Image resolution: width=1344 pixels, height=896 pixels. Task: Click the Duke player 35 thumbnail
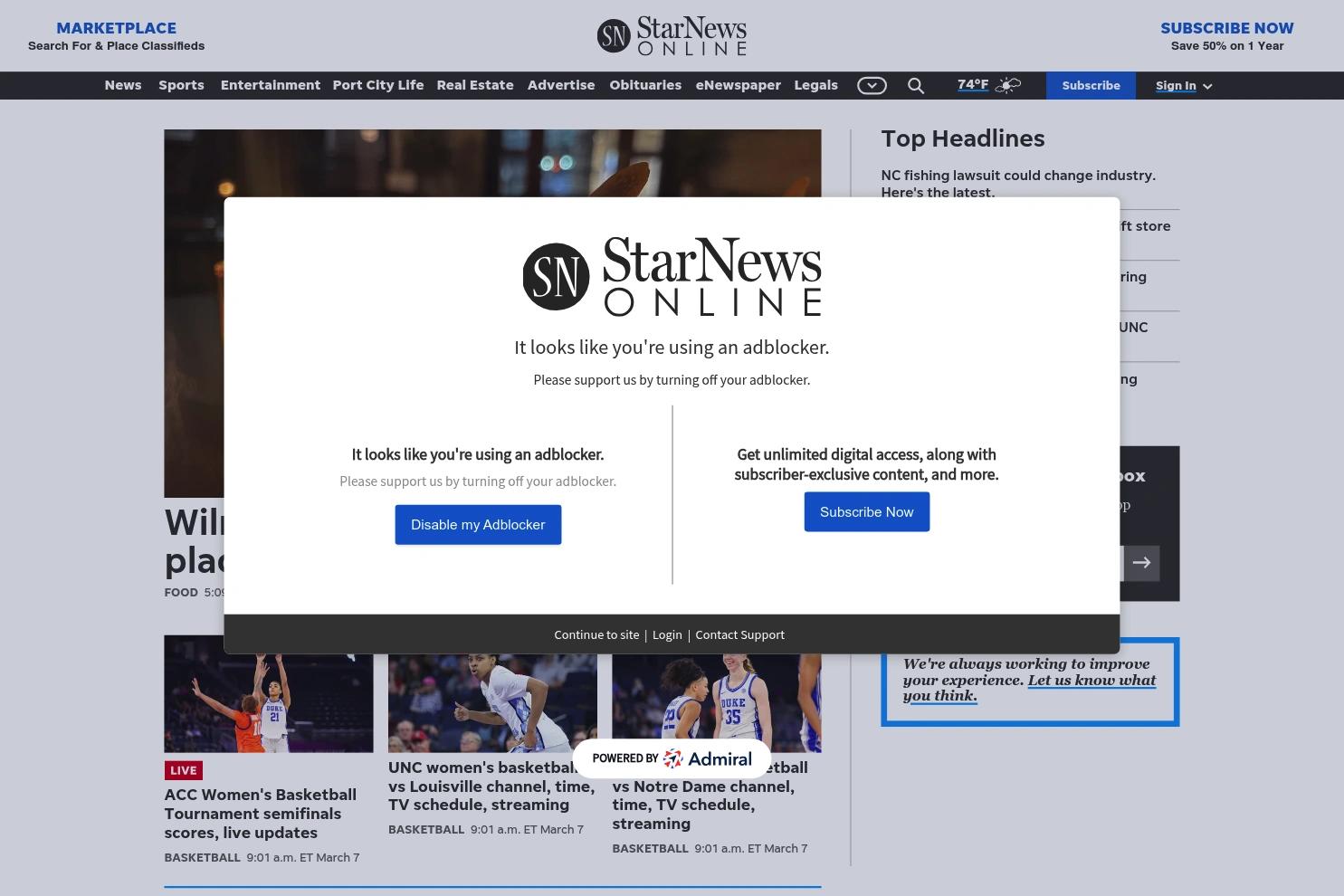[x=717, y=702]
